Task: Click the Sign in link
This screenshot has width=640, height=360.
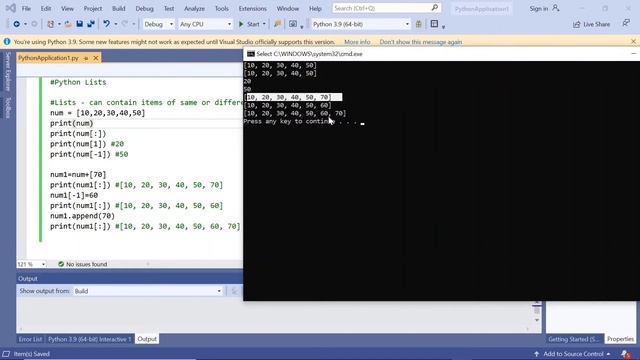Action: pos(539,8)
